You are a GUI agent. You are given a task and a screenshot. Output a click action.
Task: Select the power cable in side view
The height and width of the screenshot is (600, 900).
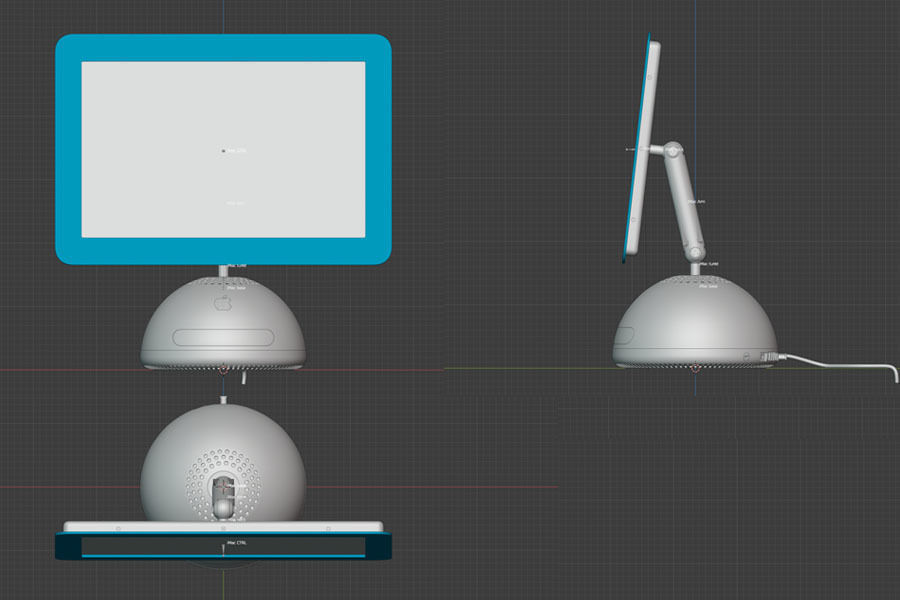click(x=841, y=366)
